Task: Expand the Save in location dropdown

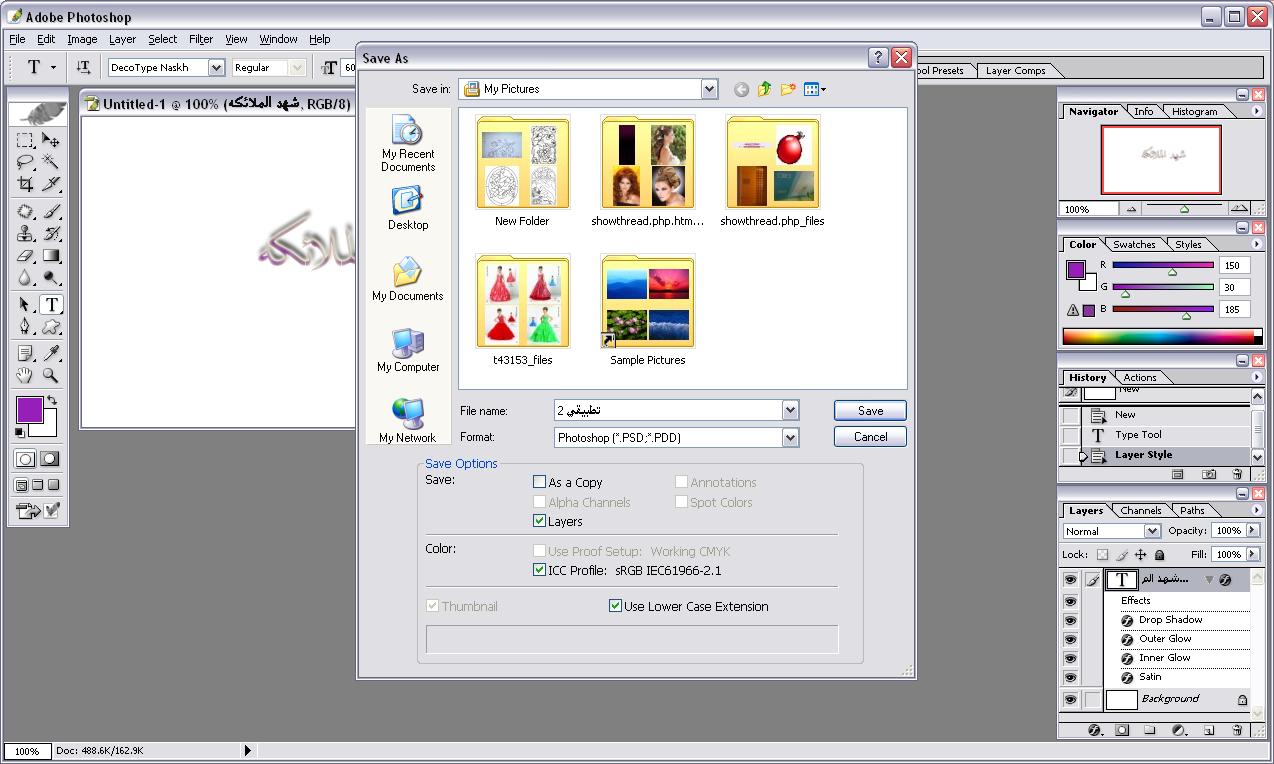Action: [x=709, y=89]
